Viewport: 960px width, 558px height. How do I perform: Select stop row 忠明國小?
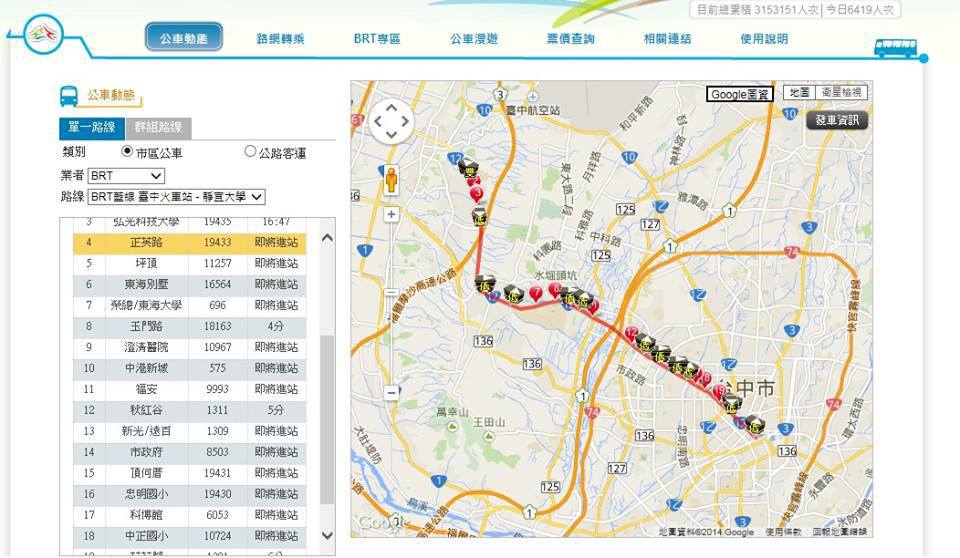point(189,494)
